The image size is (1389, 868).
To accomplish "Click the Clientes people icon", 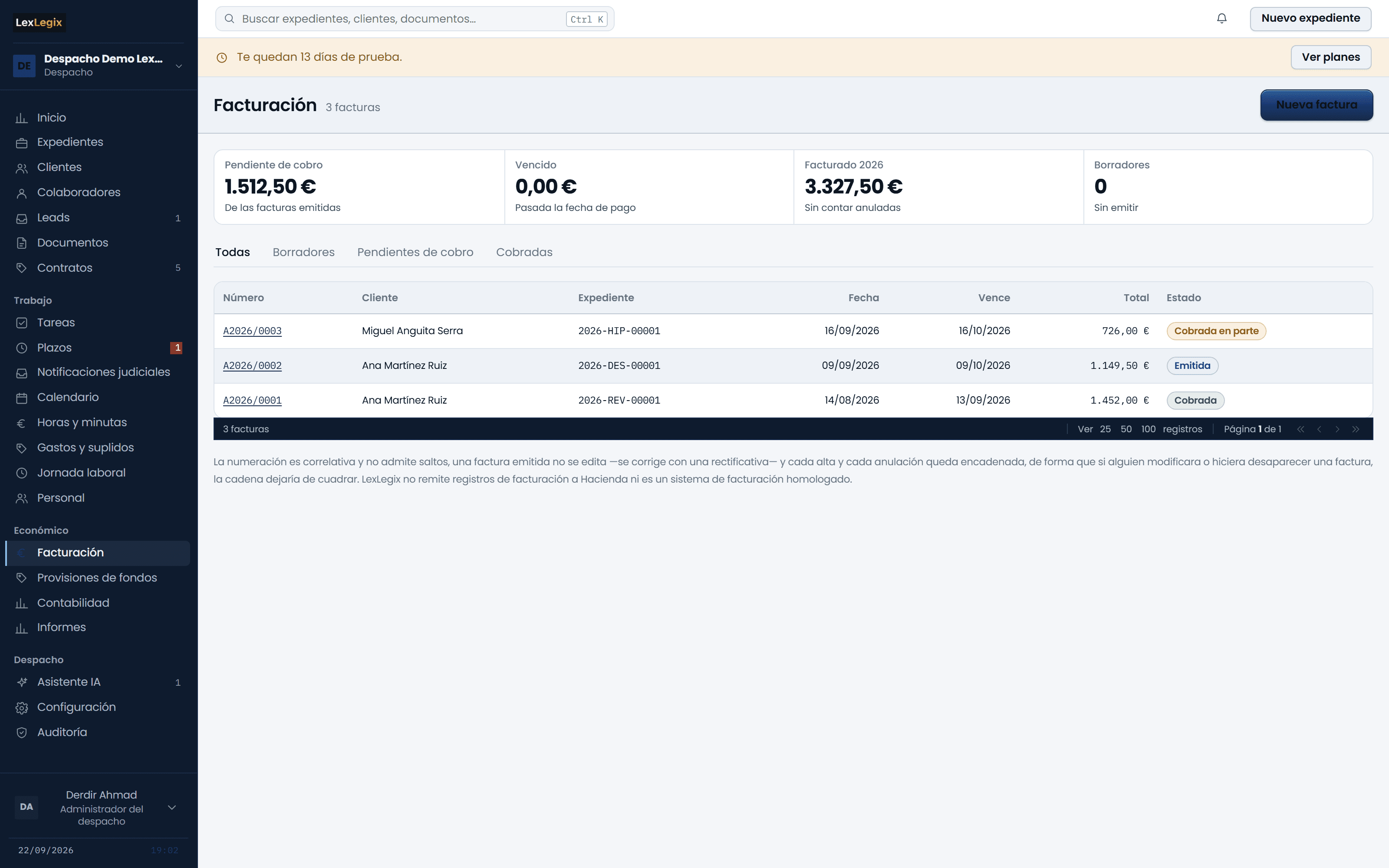I will point(22,168).
